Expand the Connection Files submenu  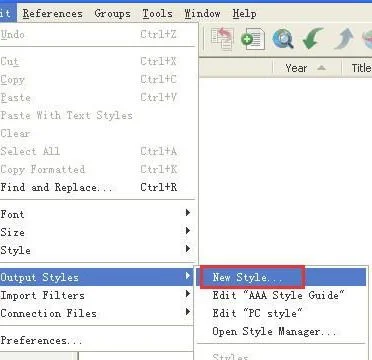(96, 313)
